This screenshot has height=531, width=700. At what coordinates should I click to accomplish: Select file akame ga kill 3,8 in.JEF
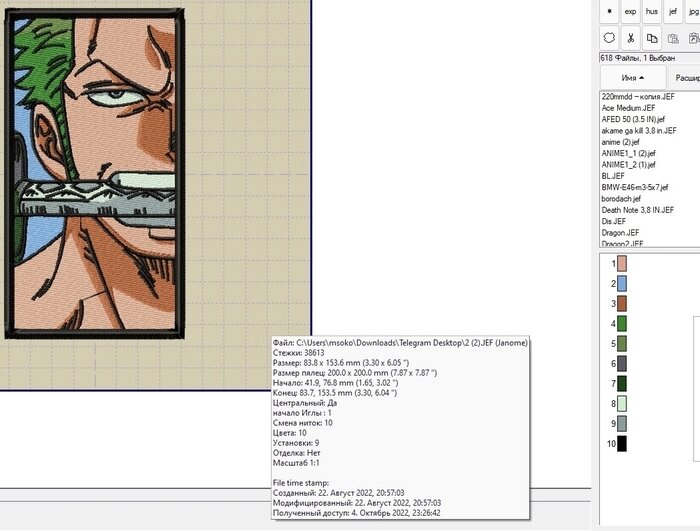(638, 130)
